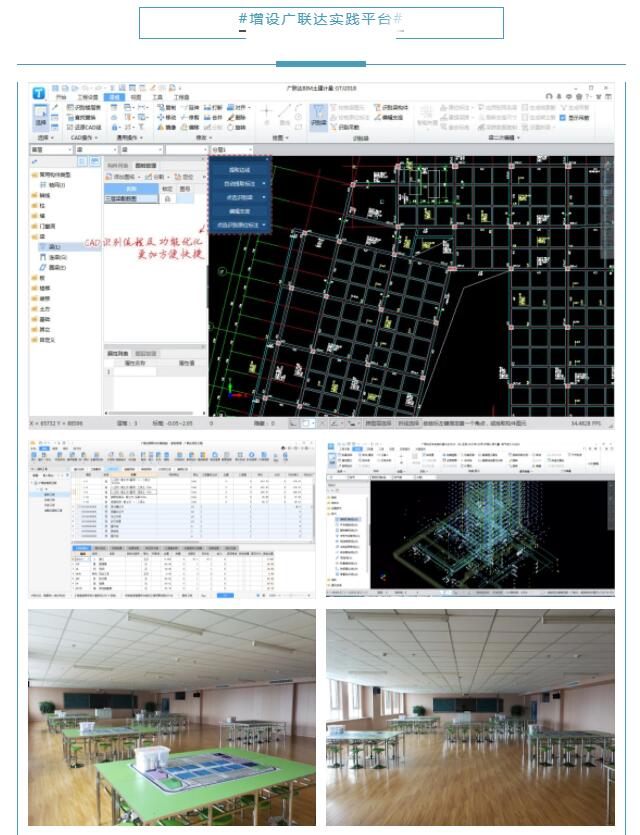Click the 定位 button in the drawing panel
Viewport: 640px width, 835px height.
185,177
